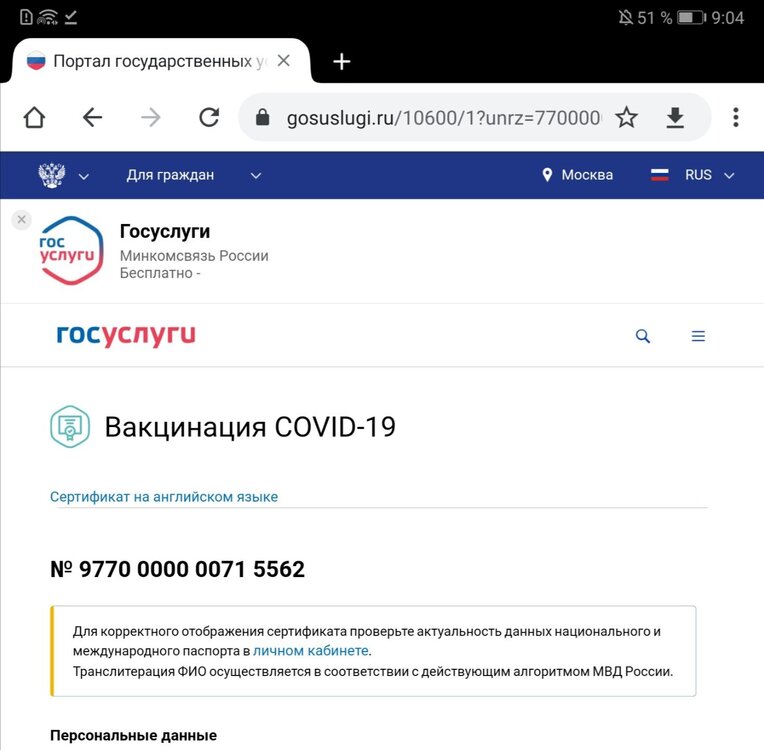This screenshot has height=750, width=764.
Task: Open the hamburger menu on Gosuslugi
Action: pos(698,336)
